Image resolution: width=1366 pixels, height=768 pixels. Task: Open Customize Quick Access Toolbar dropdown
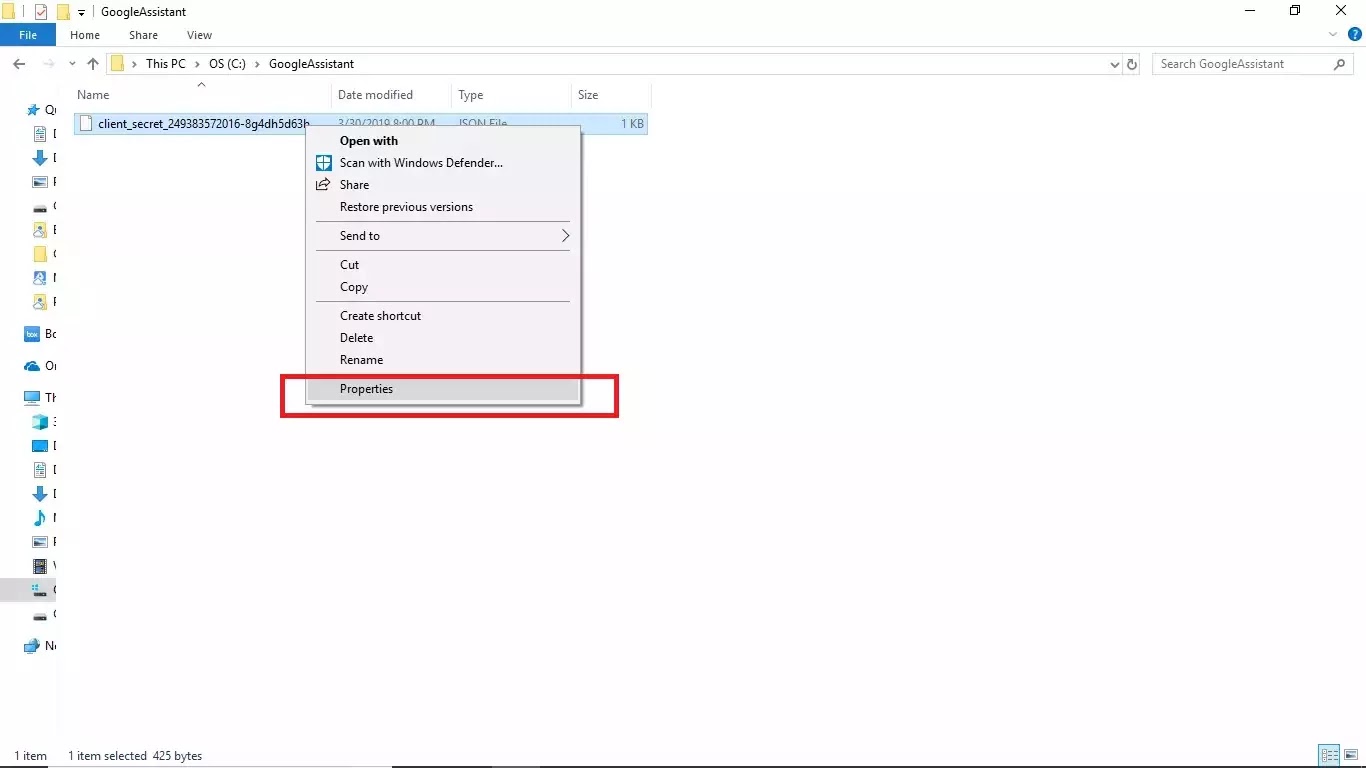click(82, 13)
